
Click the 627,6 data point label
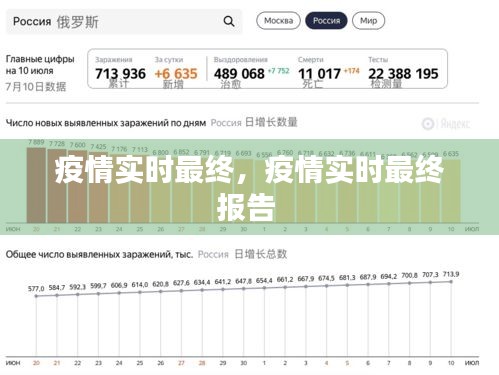click(x=181, y=283)
